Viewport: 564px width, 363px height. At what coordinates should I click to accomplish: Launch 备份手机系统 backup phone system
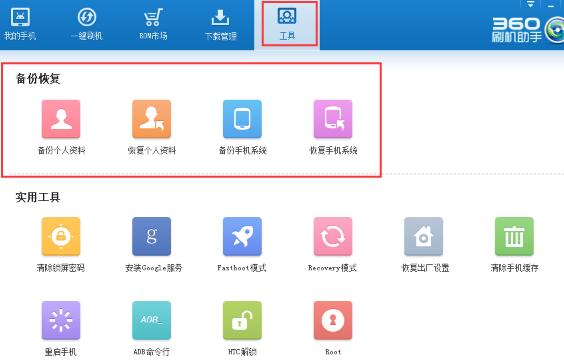point(242,119)
